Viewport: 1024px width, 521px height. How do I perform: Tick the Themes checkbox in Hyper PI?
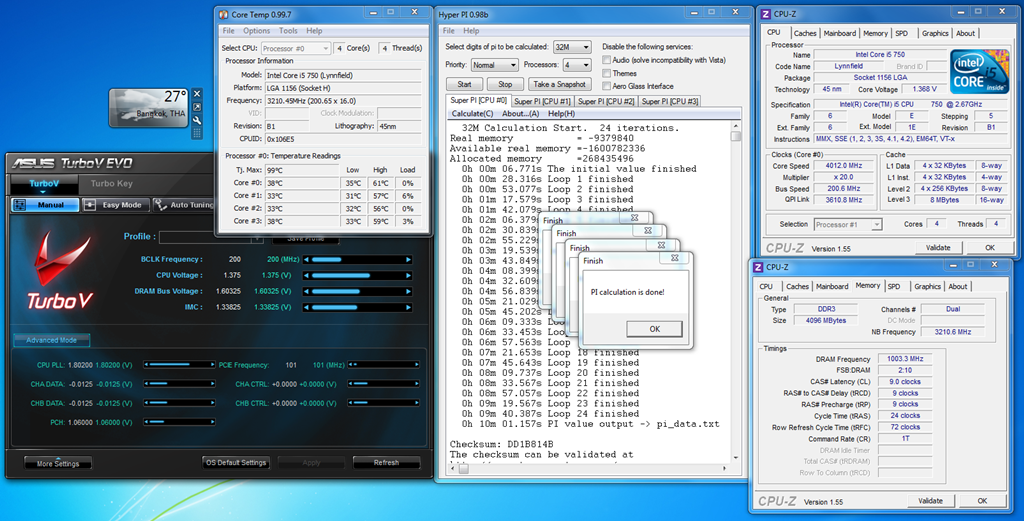tap(606, 73)
